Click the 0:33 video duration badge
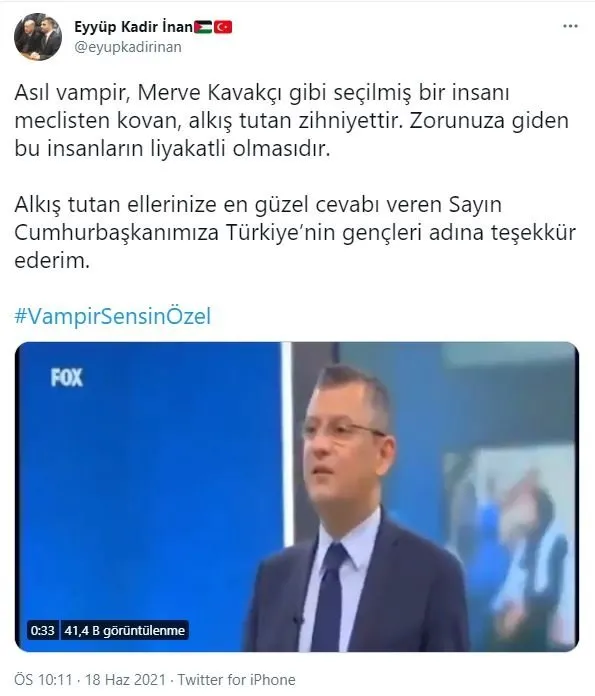The height and width of the screenshot is (696, 595). [x=43, y=630]
